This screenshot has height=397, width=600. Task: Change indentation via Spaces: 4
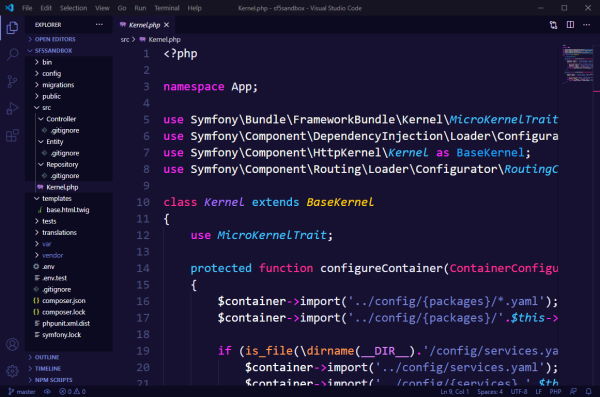click(x=490, y=392)
